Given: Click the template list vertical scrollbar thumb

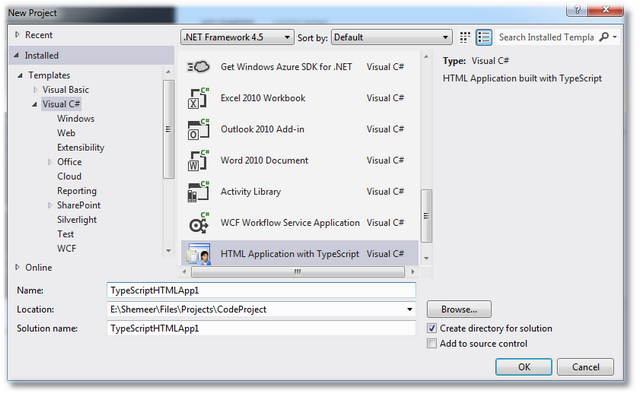Looking at the screenshot, I should [x=426, y=216].
